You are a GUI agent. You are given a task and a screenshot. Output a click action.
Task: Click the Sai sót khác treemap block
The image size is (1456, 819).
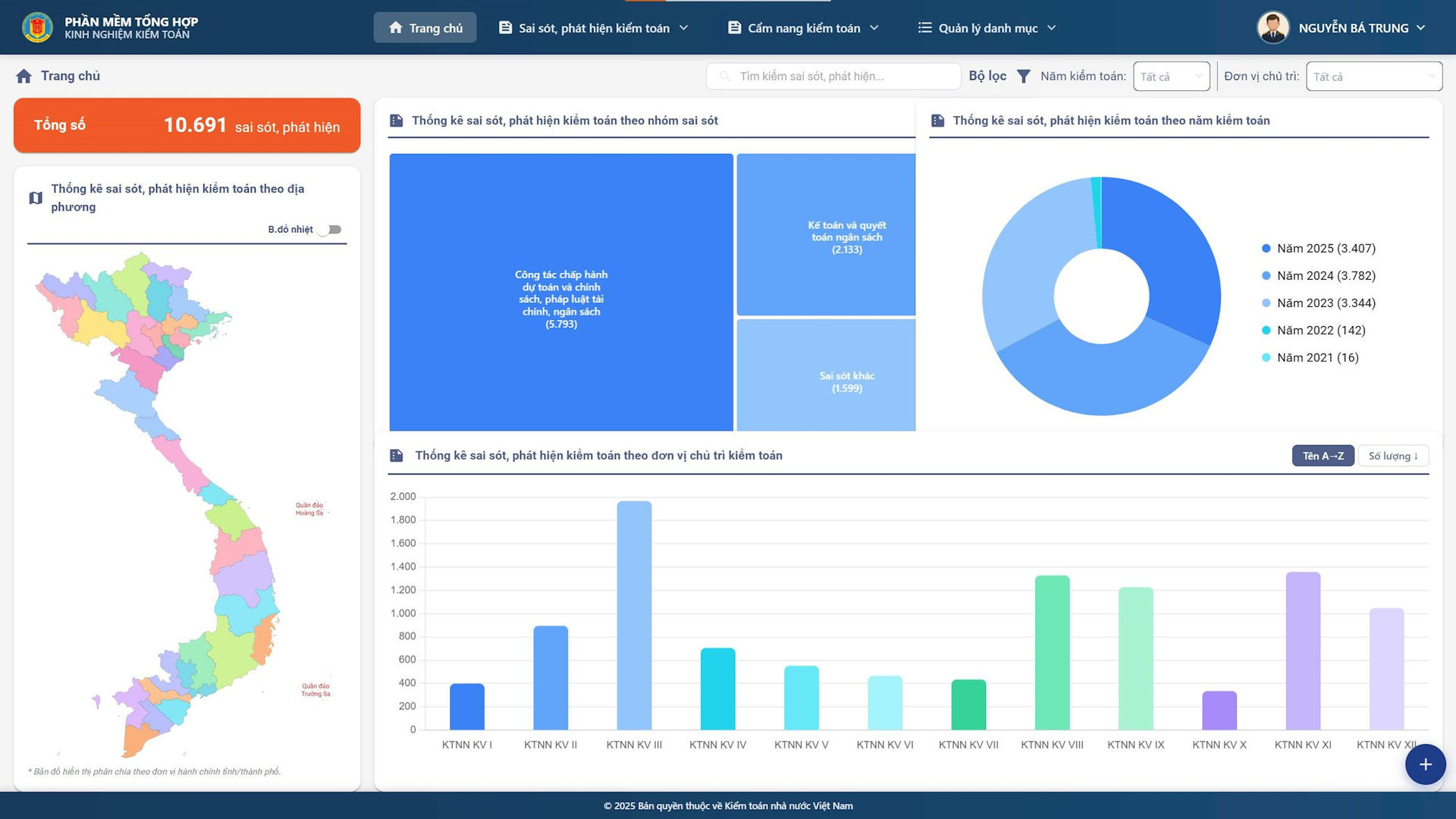(826, 375)
